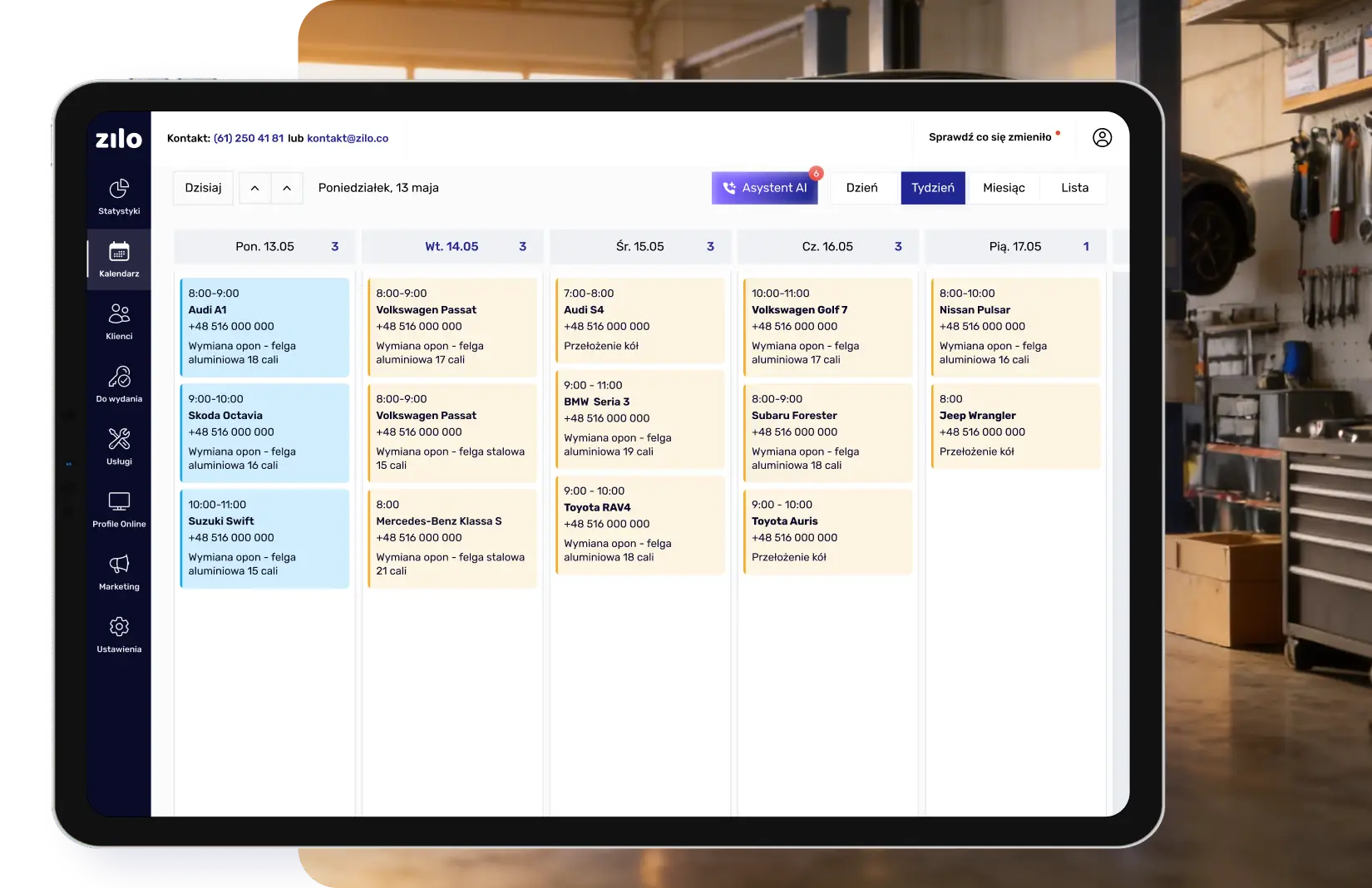Viewport: 1372px width, 888px height.
Task: Select the Pią. 17.05 column header
Action: coord(1015,247)
